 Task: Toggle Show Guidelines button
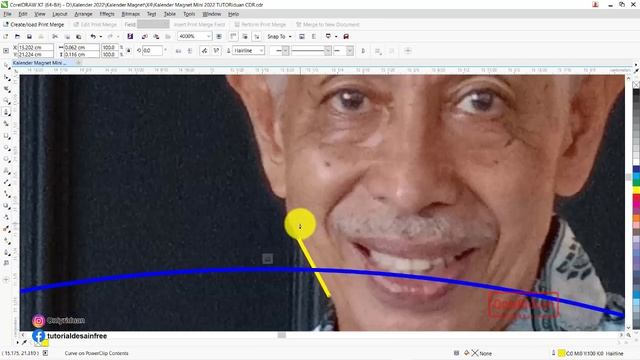[257, 36]
